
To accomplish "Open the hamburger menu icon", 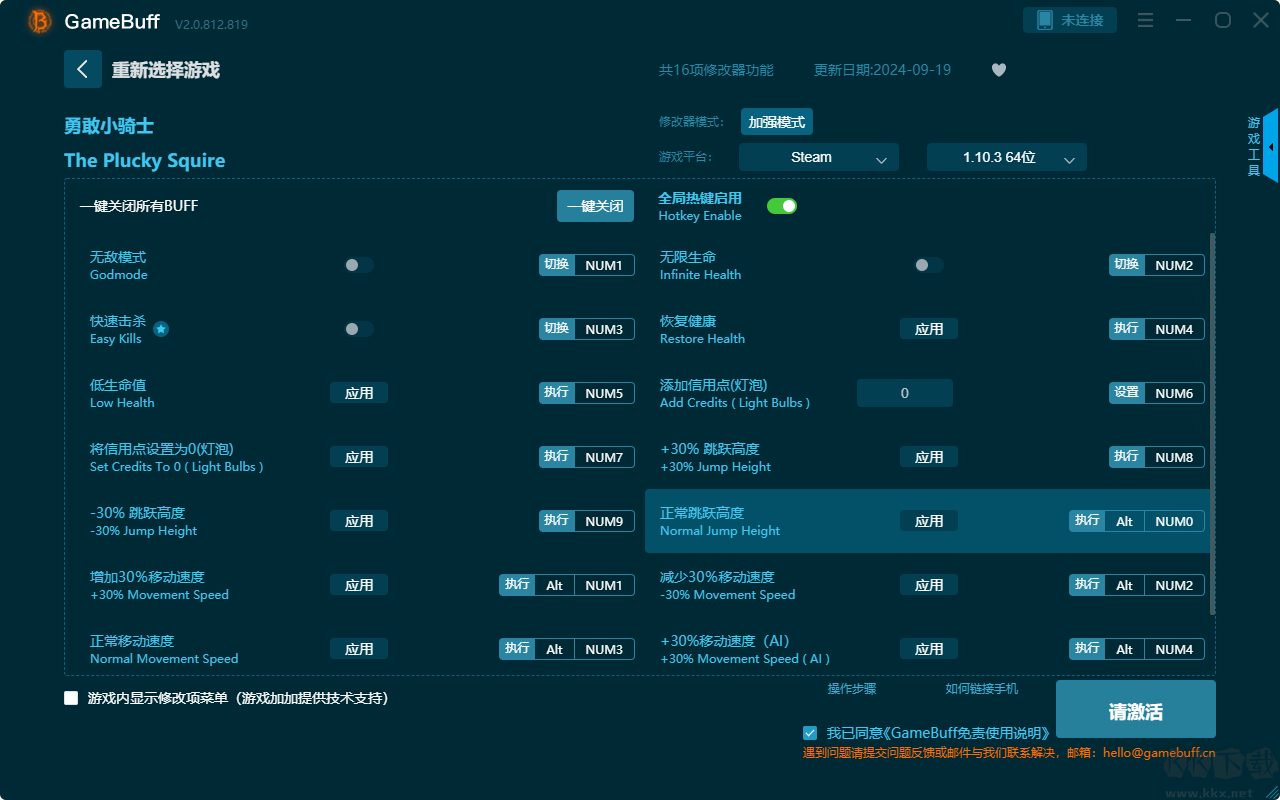I will 1146,21.
